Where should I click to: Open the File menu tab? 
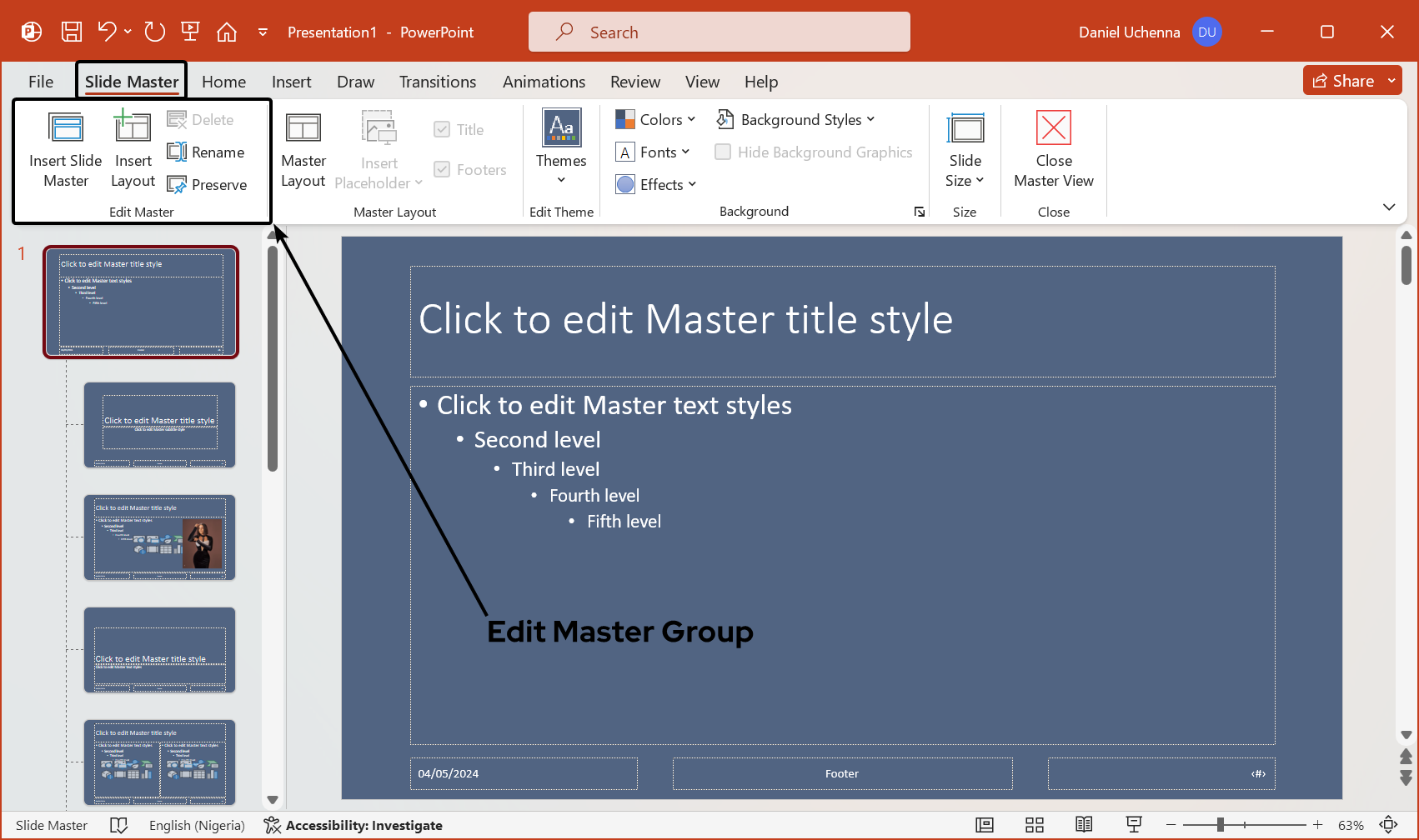click(x=41, y=82)
